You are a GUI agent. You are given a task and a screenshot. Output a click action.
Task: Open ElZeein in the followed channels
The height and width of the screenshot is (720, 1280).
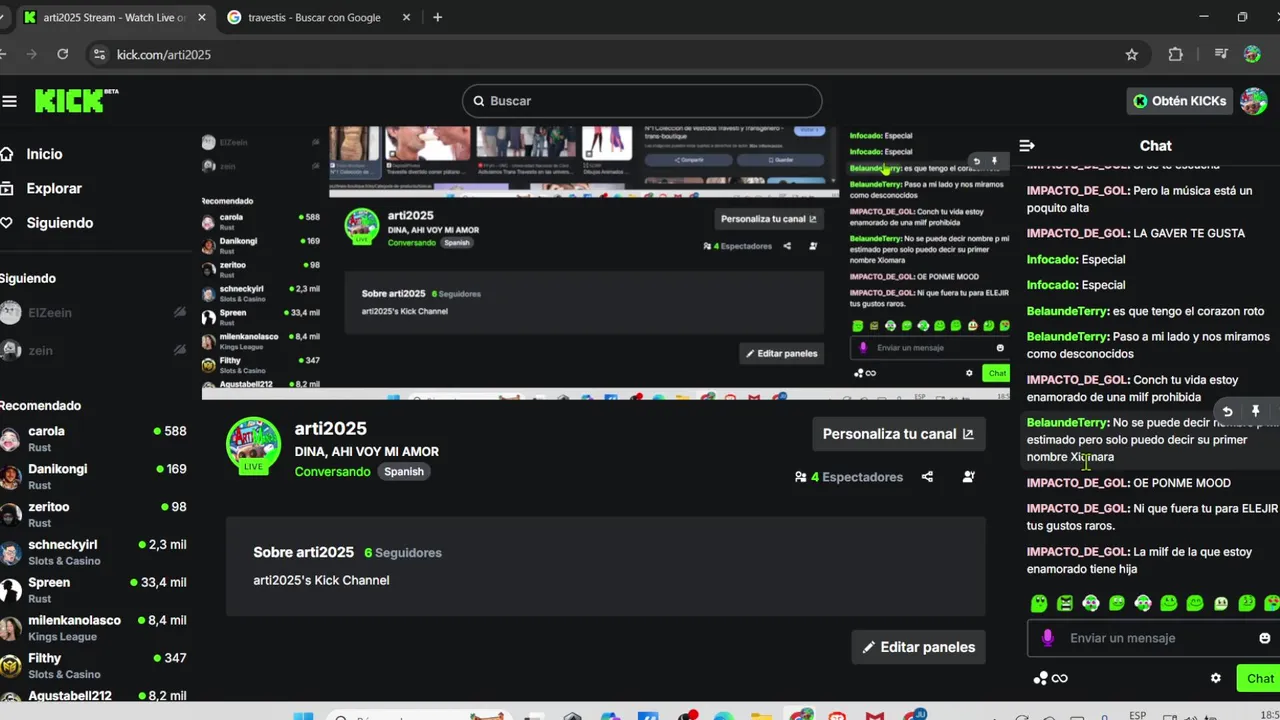[x=94, y=313]
